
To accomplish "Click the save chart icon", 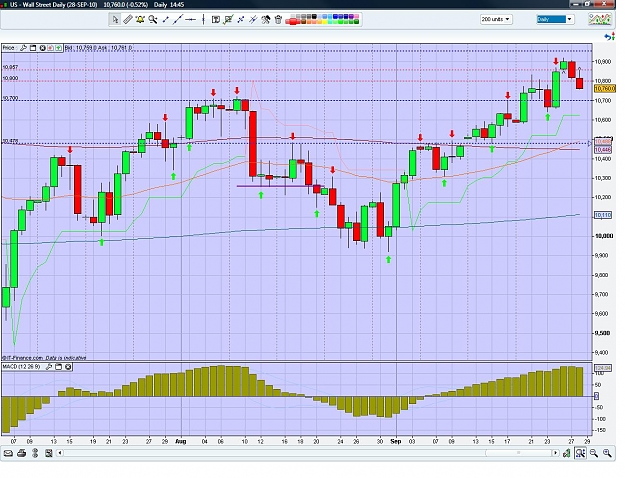I will [49, 453].
